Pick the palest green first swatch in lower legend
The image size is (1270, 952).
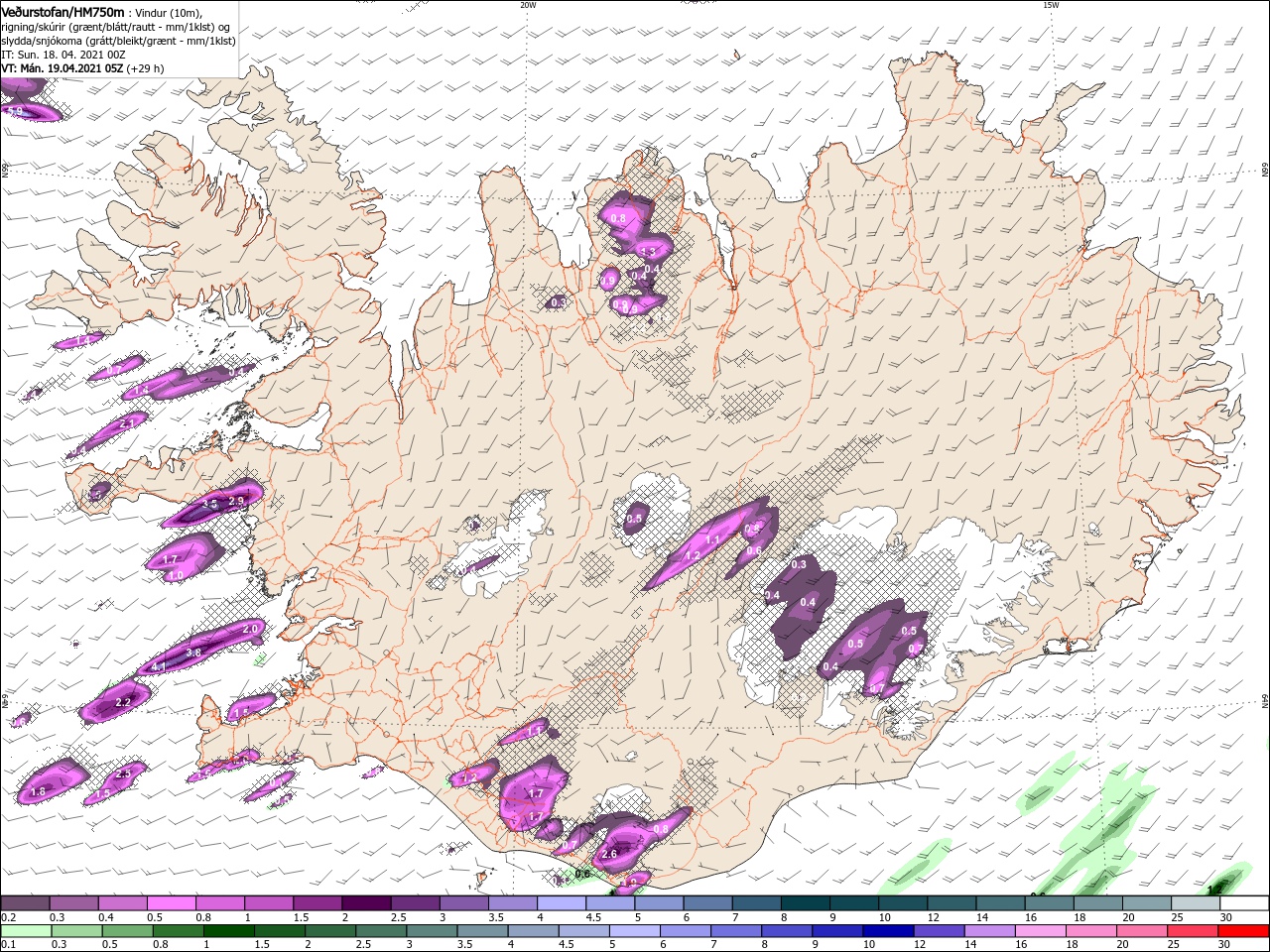pyautogui.click(x=25, y=931)
